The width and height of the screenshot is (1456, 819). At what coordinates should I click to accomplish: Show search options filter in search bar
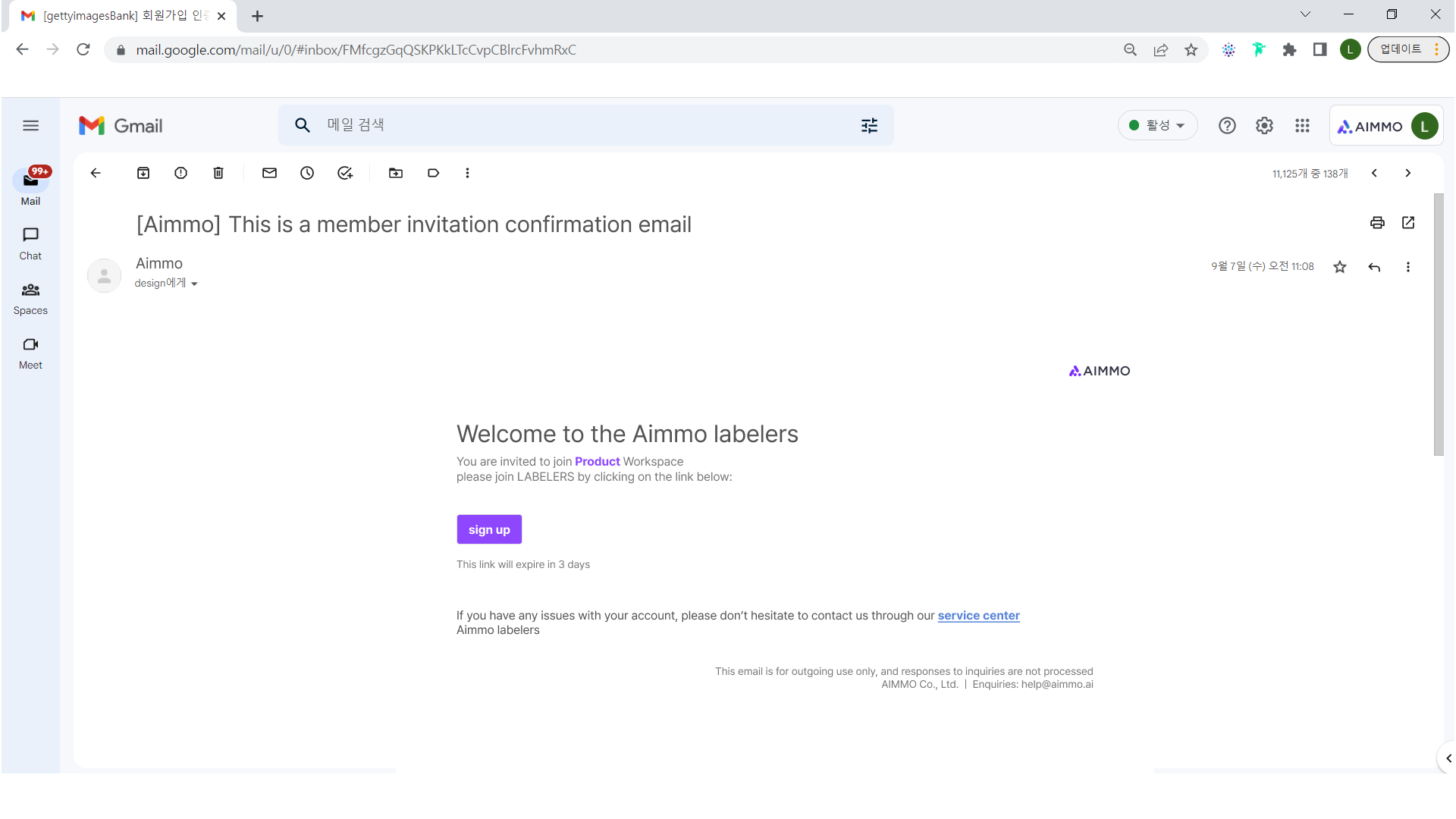pos(869,126)
